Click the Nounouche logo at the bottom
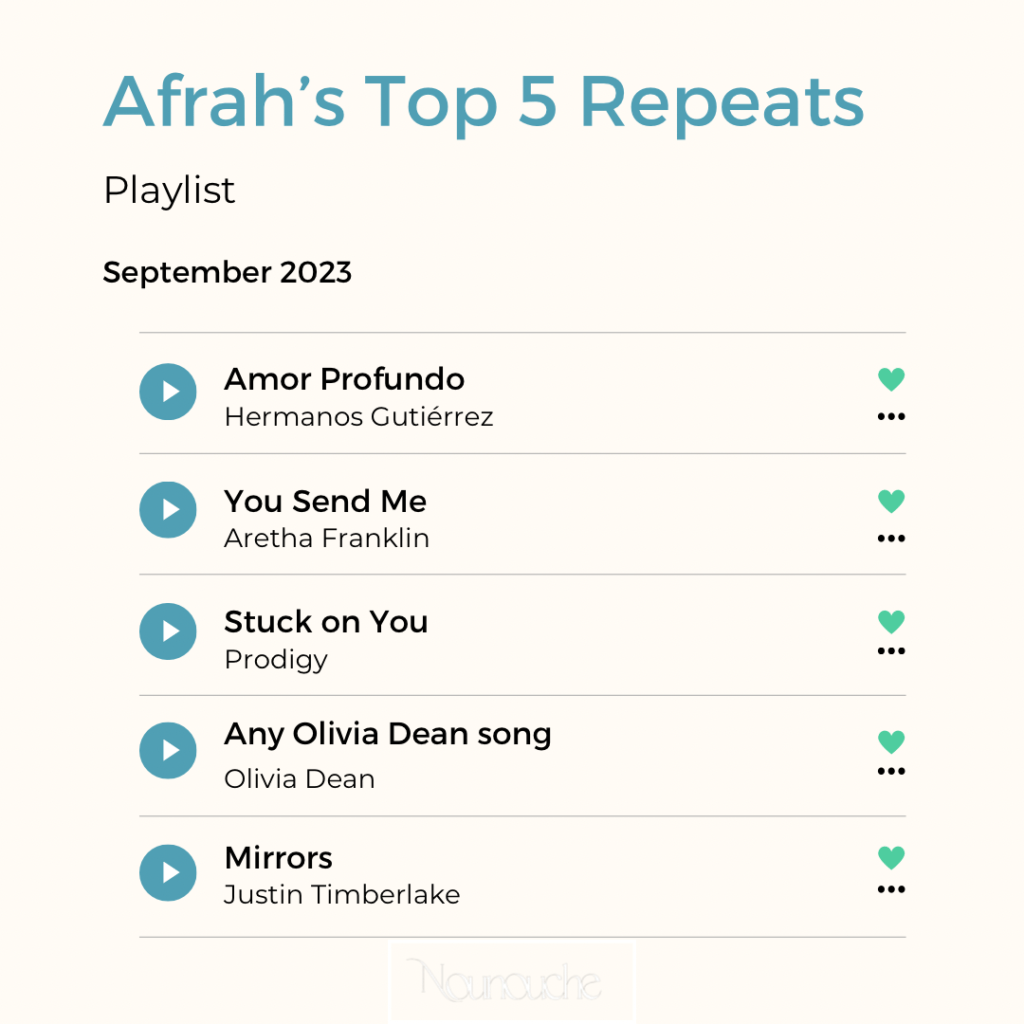 coord(511,980)
